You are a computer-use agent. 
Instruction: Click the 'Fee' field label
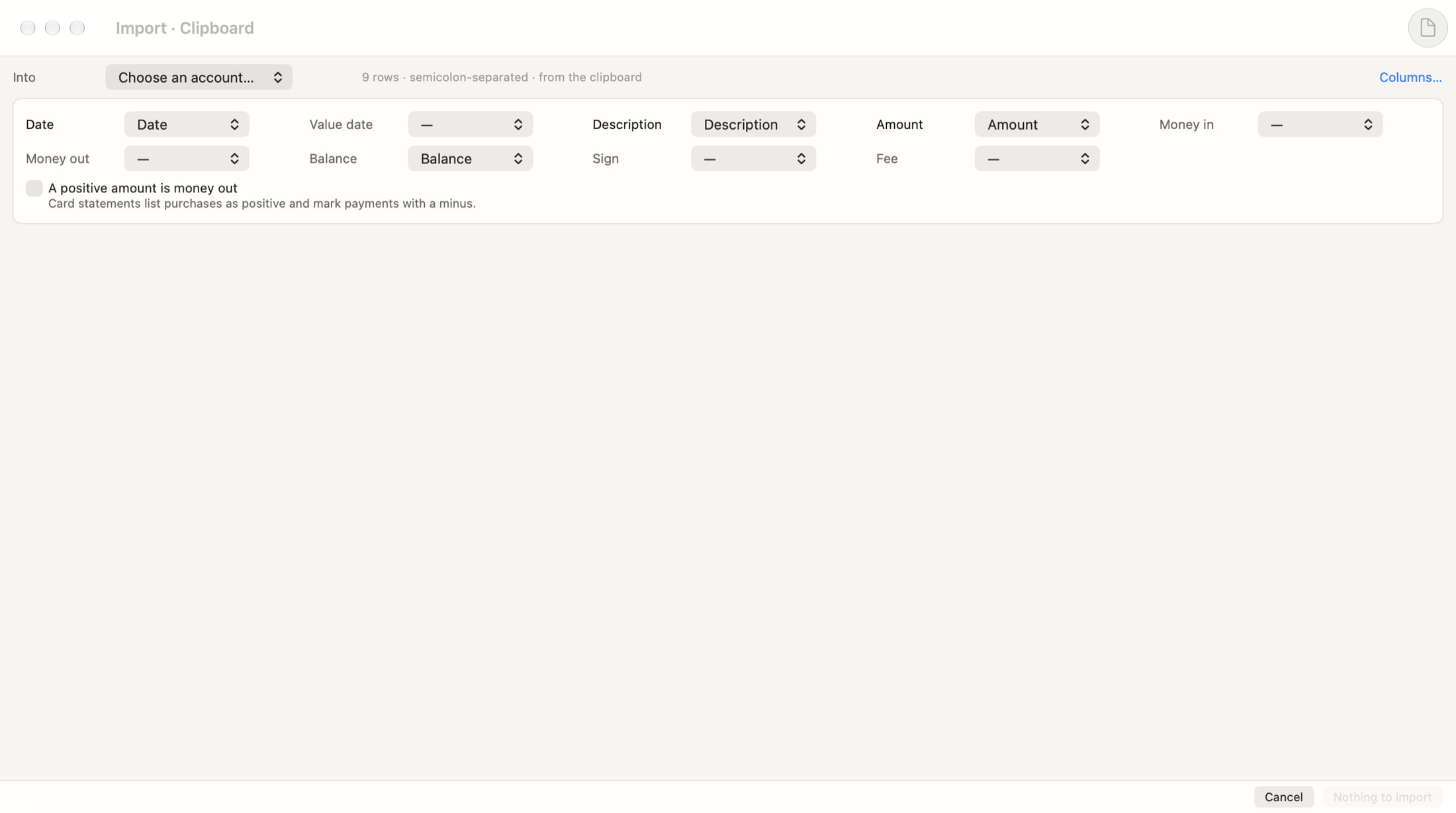click(x=887, y=159)
